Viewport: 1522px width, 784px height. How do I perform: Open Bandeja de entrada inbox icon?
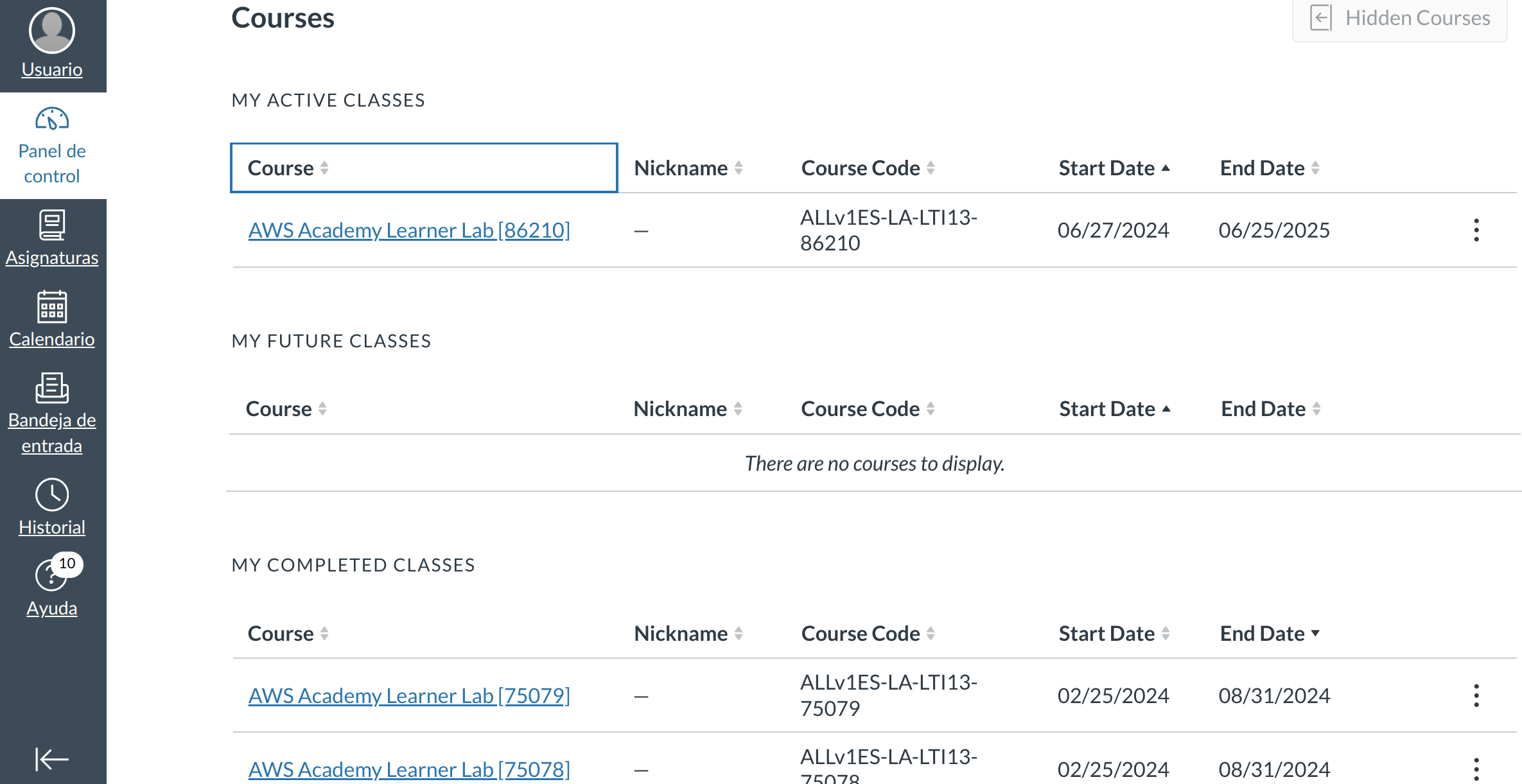(x=52, y=388)
